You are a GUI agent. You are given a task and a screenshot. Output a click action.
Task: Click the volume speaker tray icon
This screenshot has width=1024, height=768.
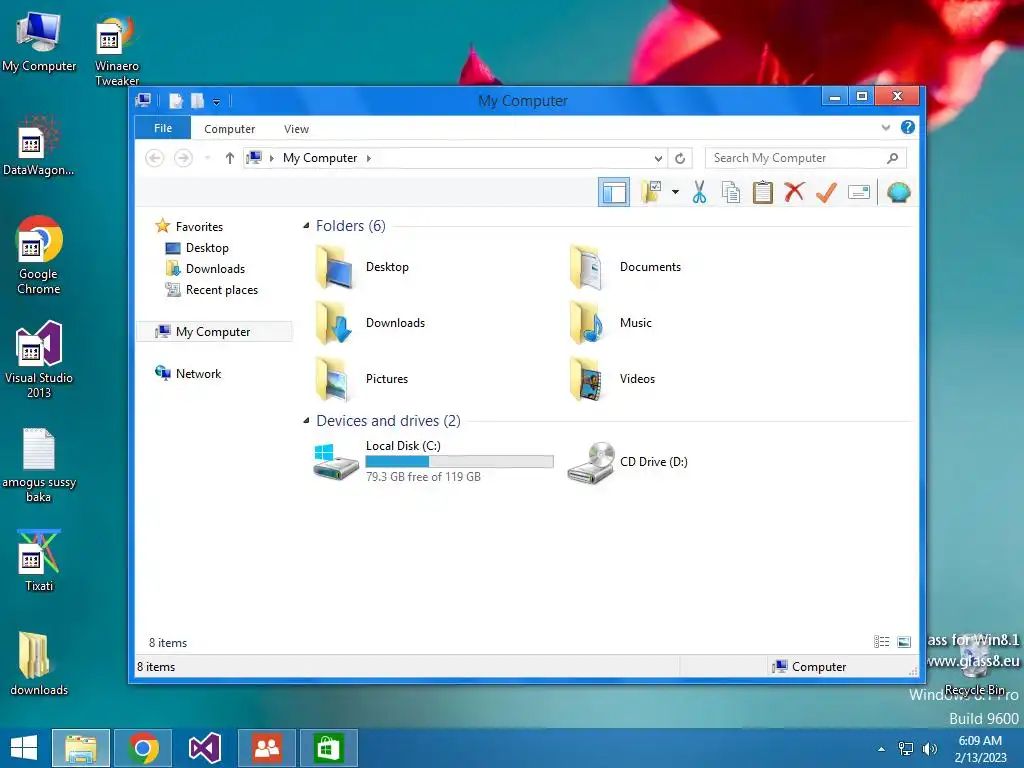[x=929, y=749]
